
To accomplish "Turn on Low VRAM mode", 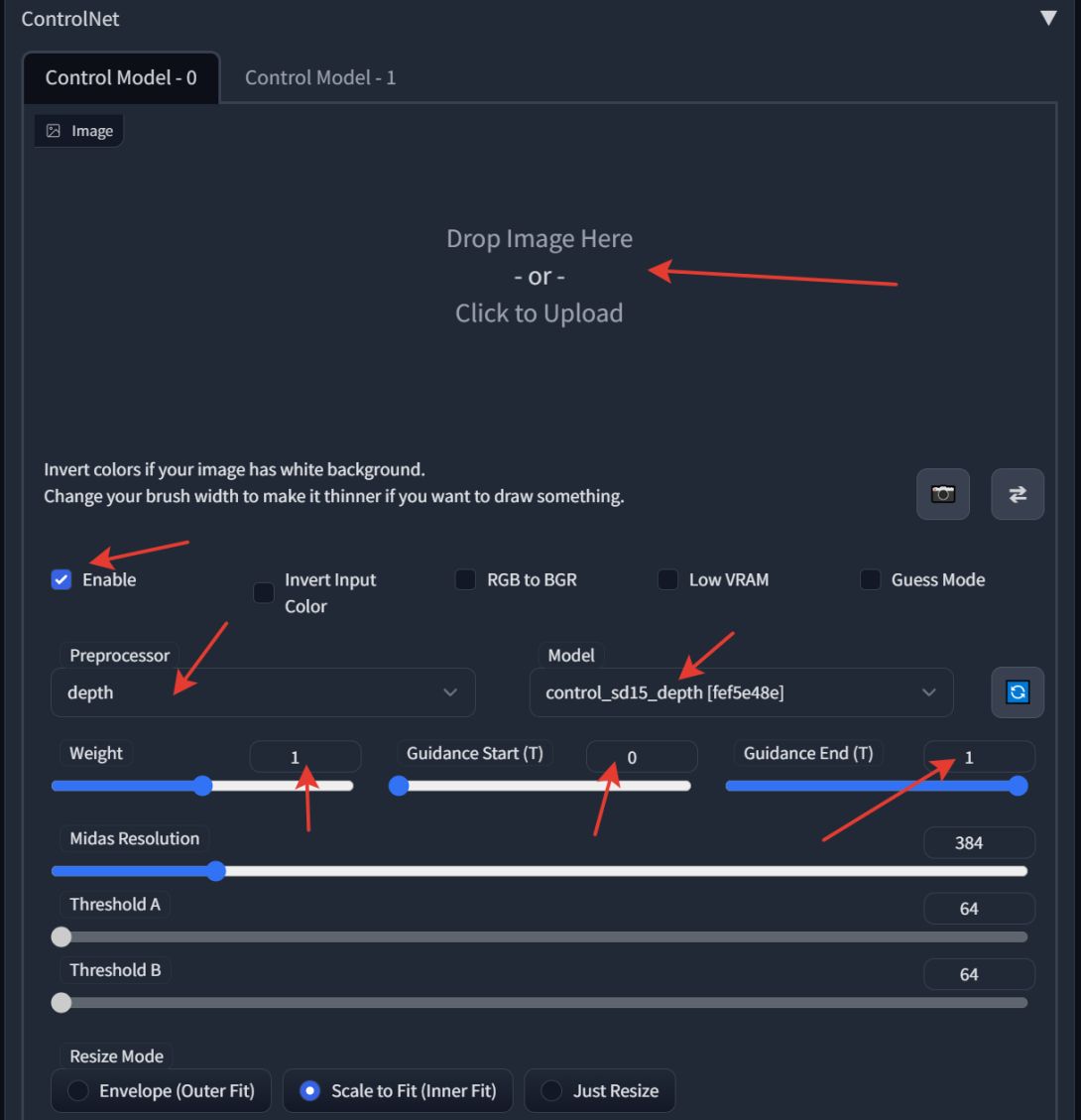I will pyautogui.click(x=667, y=579).
